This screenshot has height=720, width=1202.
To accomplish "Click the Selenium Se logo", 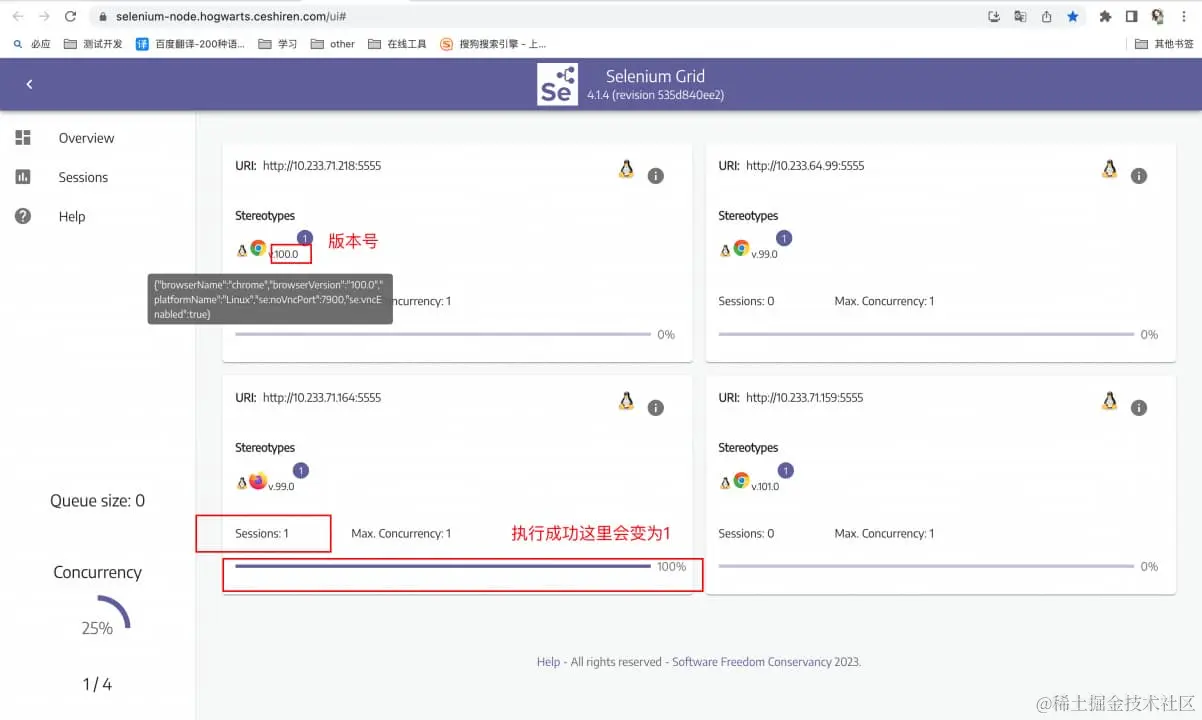I will tap(557, 84).
